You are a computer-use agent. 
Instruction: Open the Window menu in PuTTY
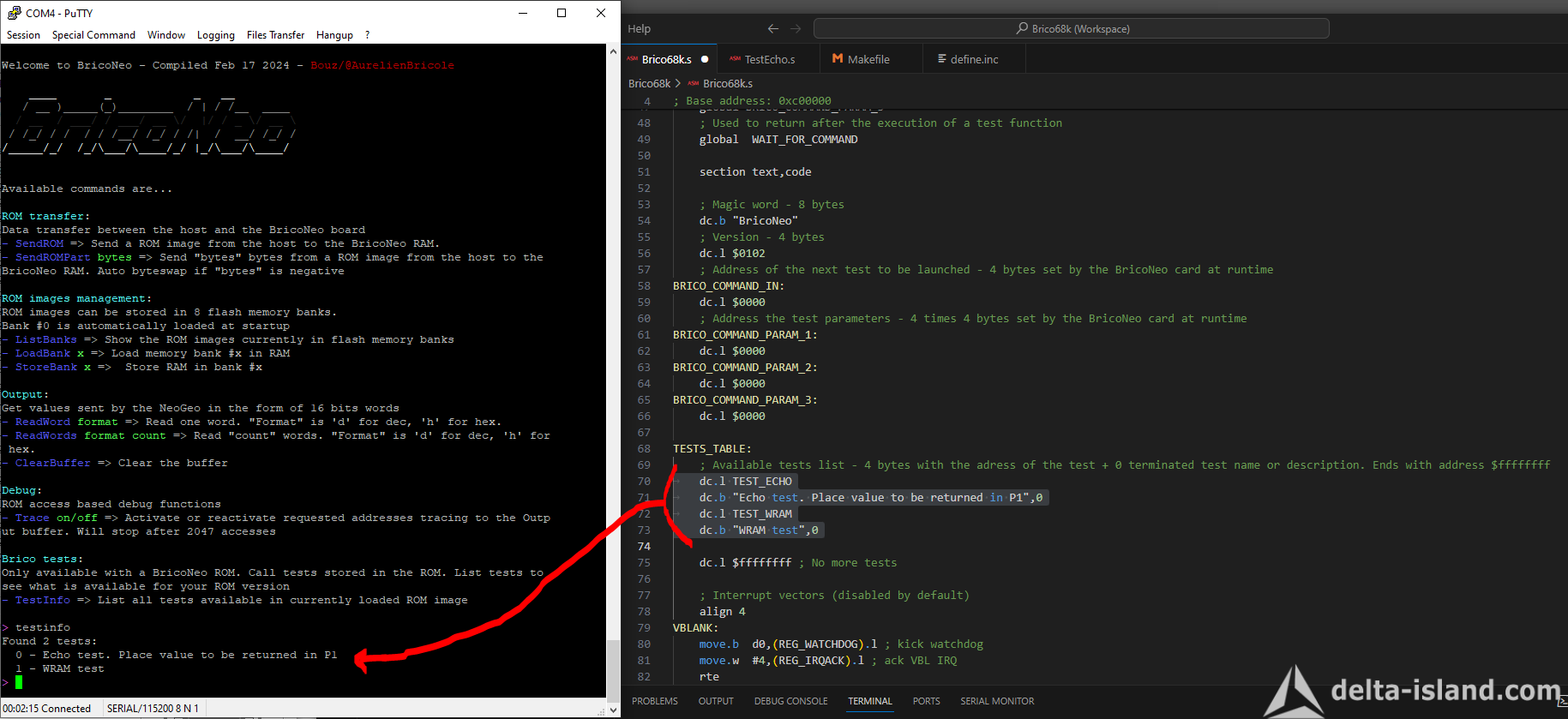[166, 35]
